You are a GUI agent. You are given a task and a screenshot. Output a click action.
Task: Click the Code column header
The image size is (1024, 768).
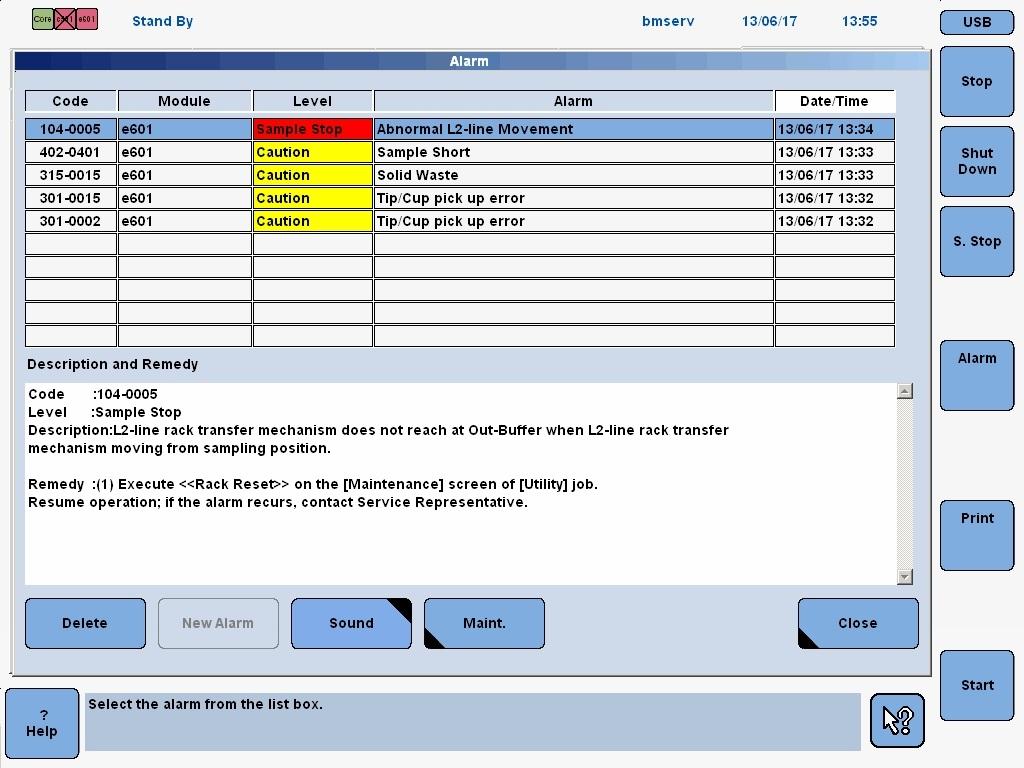tap(71, 101)
